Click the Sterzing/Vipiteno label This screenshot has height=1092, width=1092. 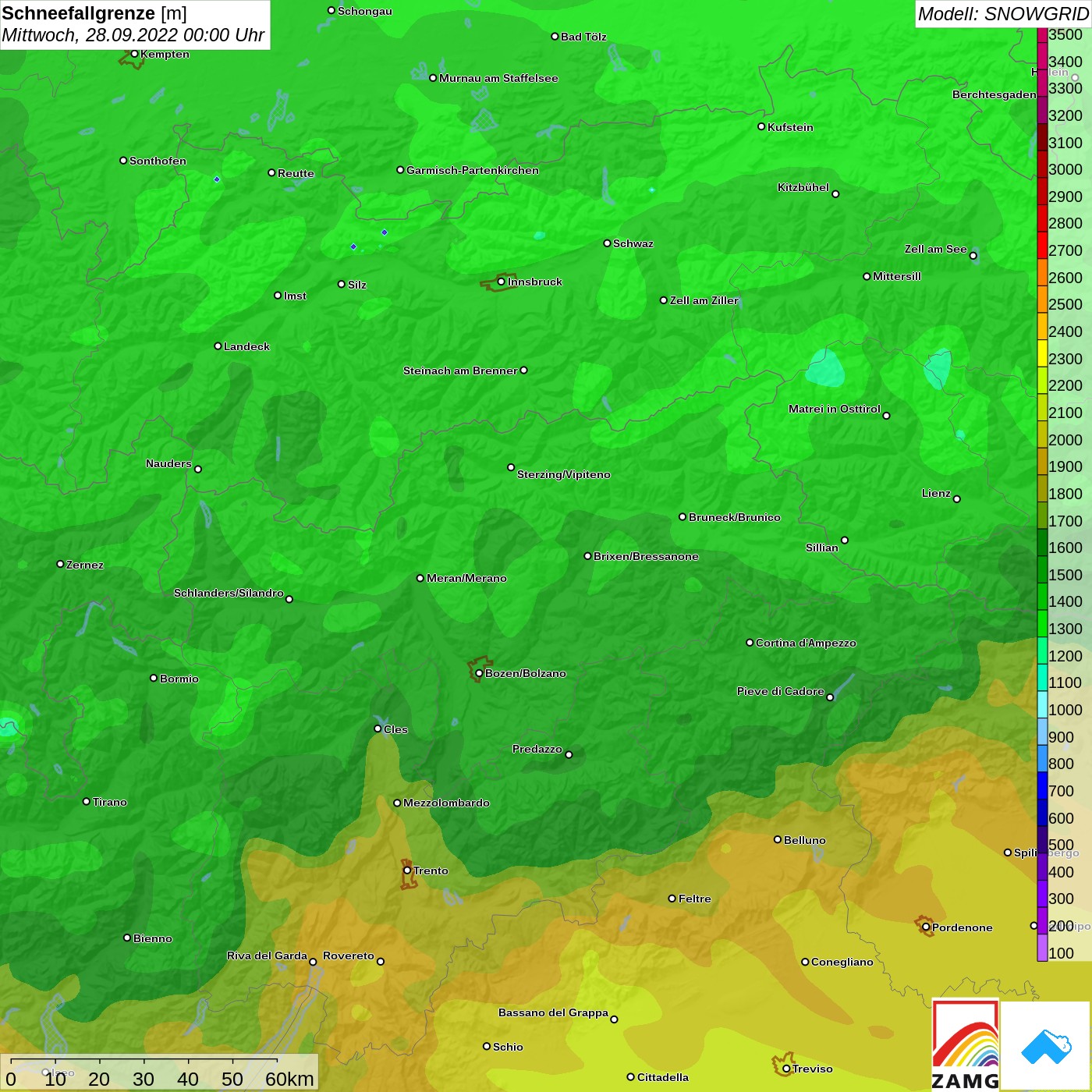click(563, 474)
